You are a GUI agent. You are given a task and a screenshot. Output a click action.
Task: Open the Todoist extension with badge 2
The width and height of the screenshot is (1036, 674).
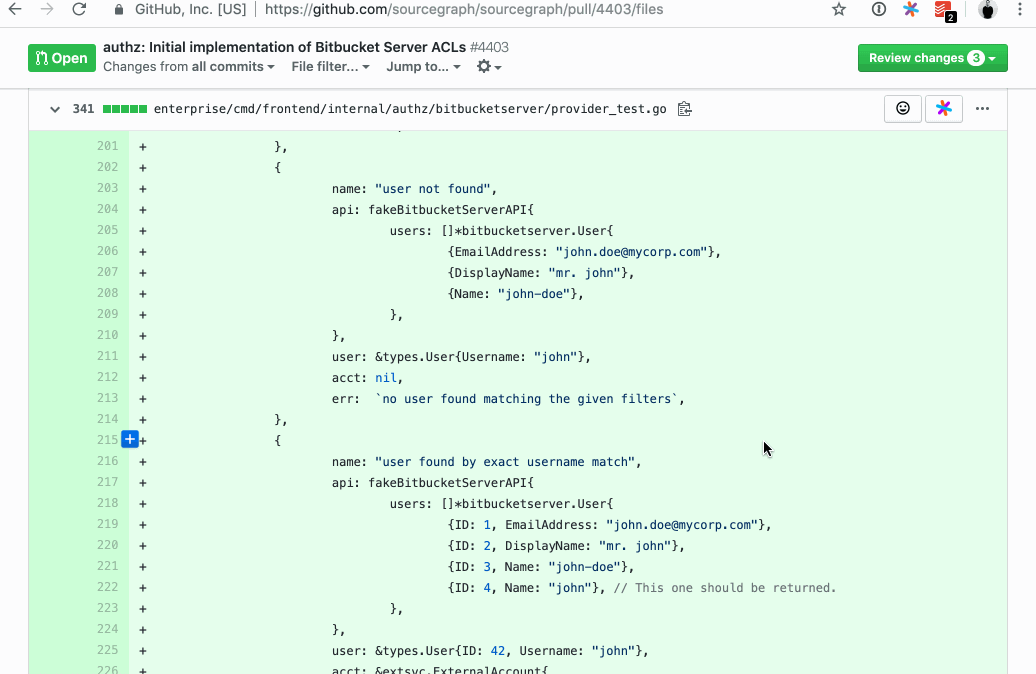tap(945, 11)
